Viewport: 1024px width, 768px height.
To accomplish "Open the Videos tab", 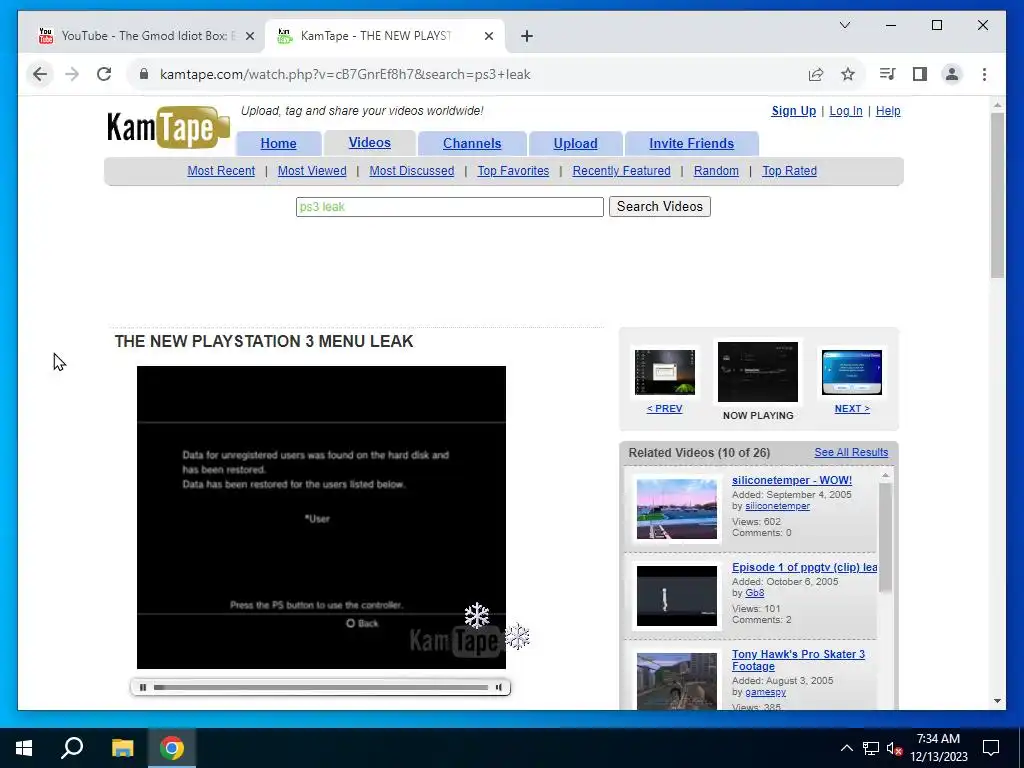I will (370, 143).
